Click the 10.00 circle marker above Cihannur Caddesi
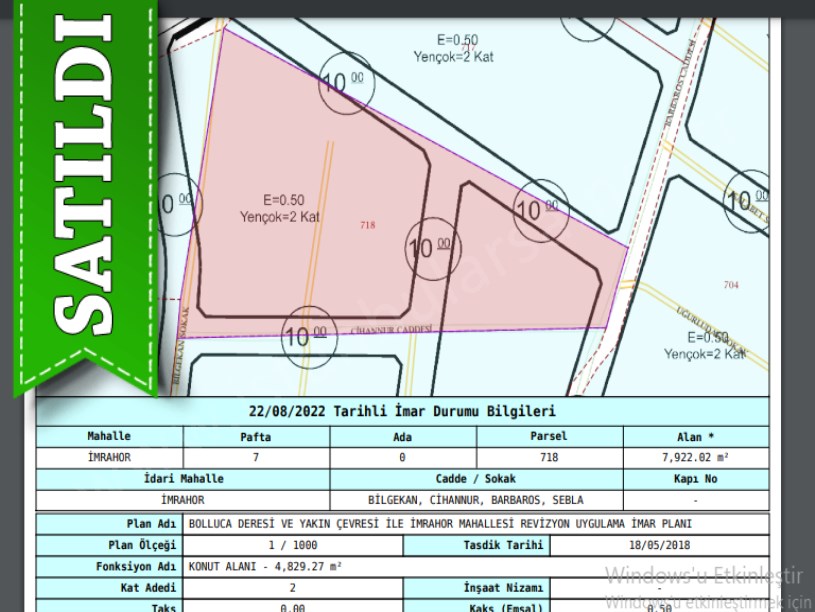Image resolution: width=815 pixels, height=612 pixels. pos(308,335)
